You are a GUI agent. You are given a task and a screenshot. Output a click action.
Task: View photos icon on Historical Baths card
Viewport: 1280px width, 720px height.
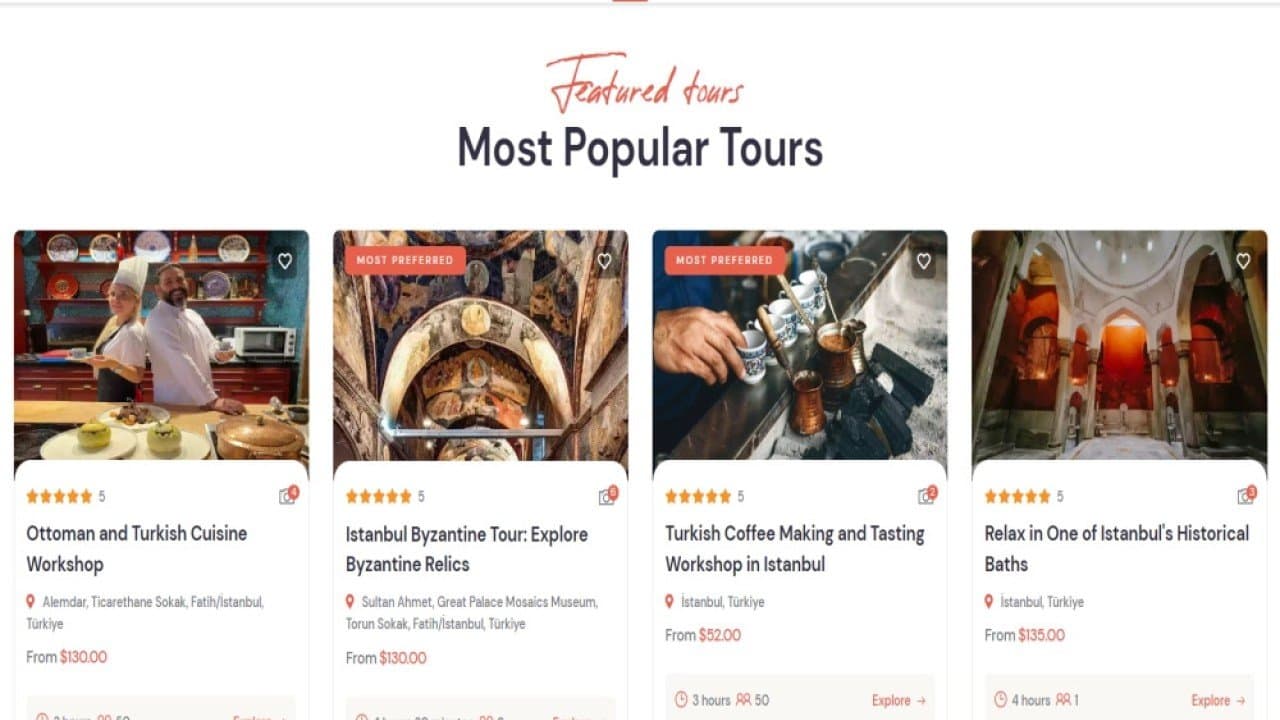point(1246,496)
